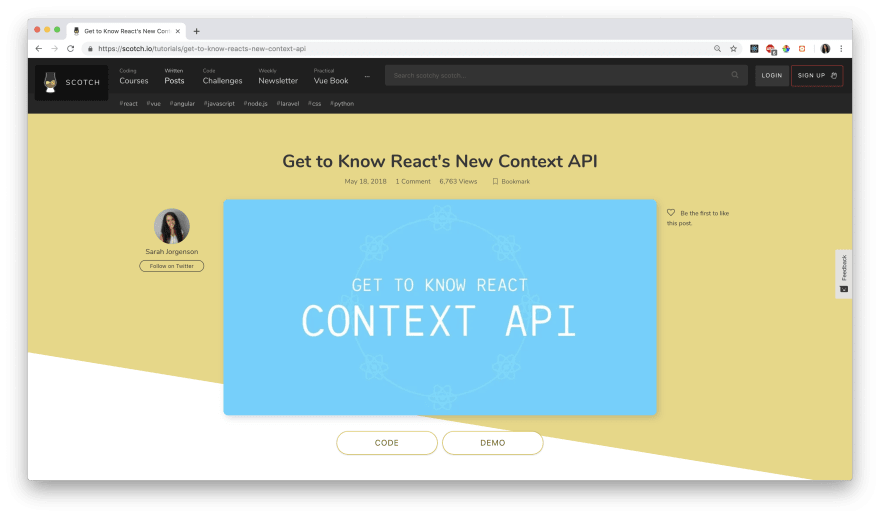The height and width of the screenshot is (517, 880).
Task: Click the Scotch logo in header
Action: 71,83
